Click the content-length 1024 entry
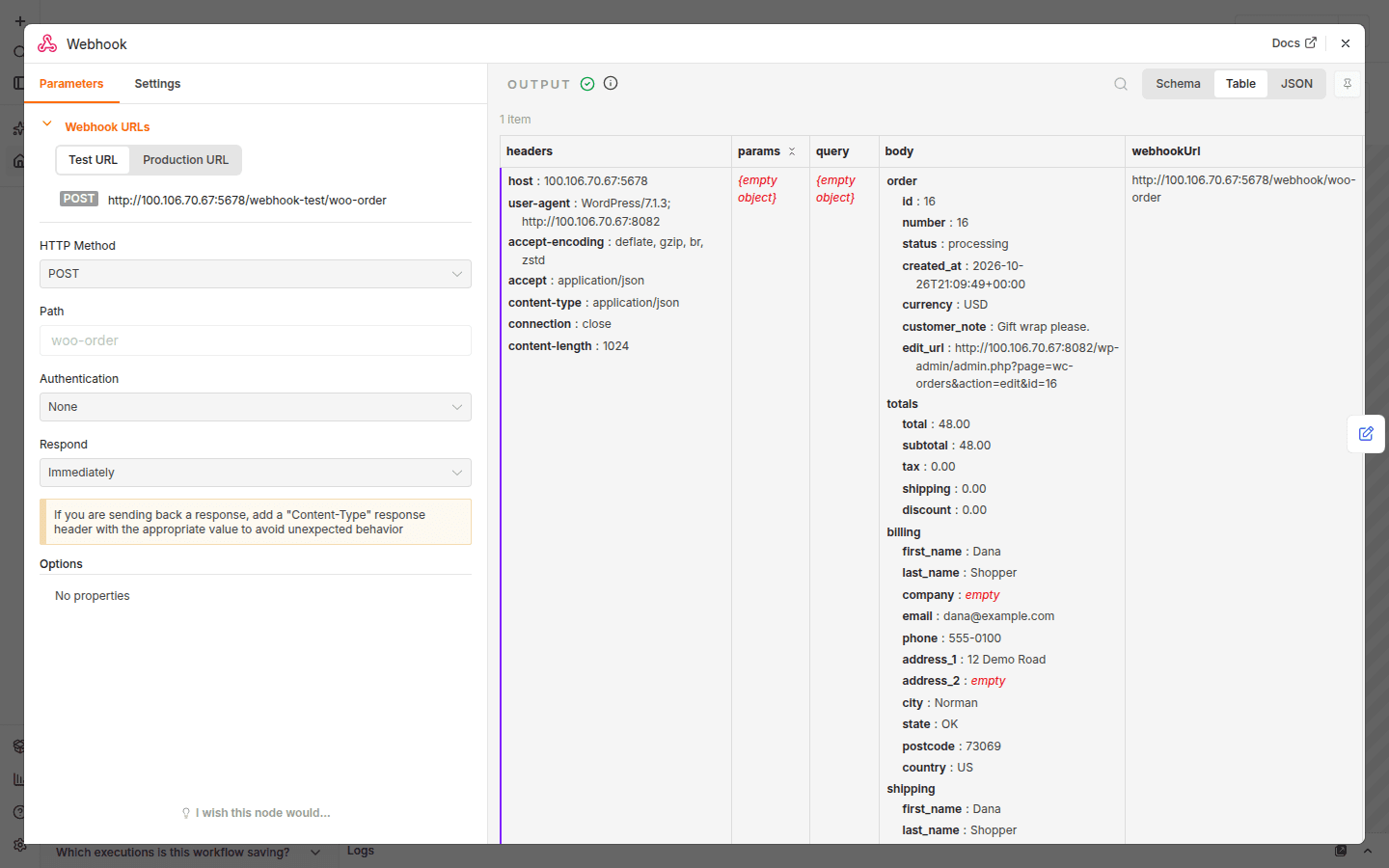 (568, 346)
